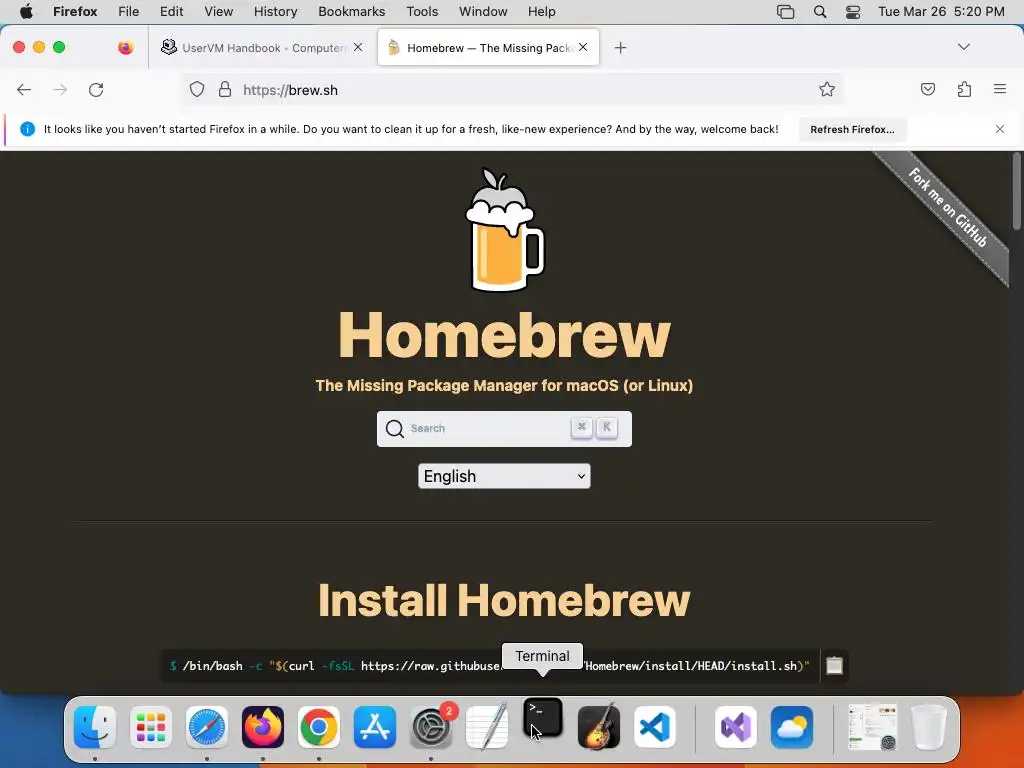Open the Tools menu
Screen dimensions: 1024x768
pyautogui.click(x=423, y=12)
